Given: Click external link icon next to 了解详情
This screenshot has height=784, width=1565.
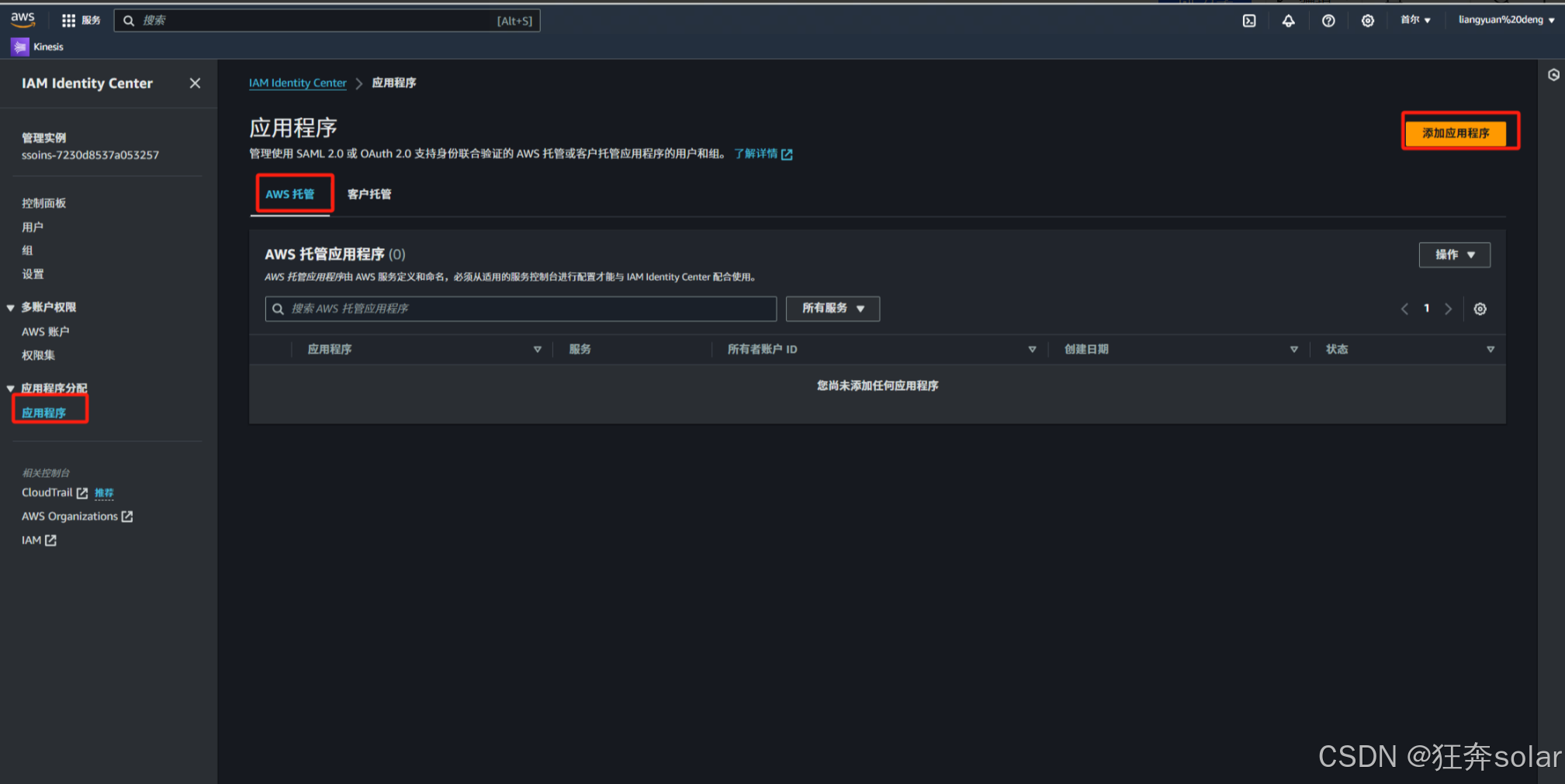Looking at the screenshot, I should [787, 154].
